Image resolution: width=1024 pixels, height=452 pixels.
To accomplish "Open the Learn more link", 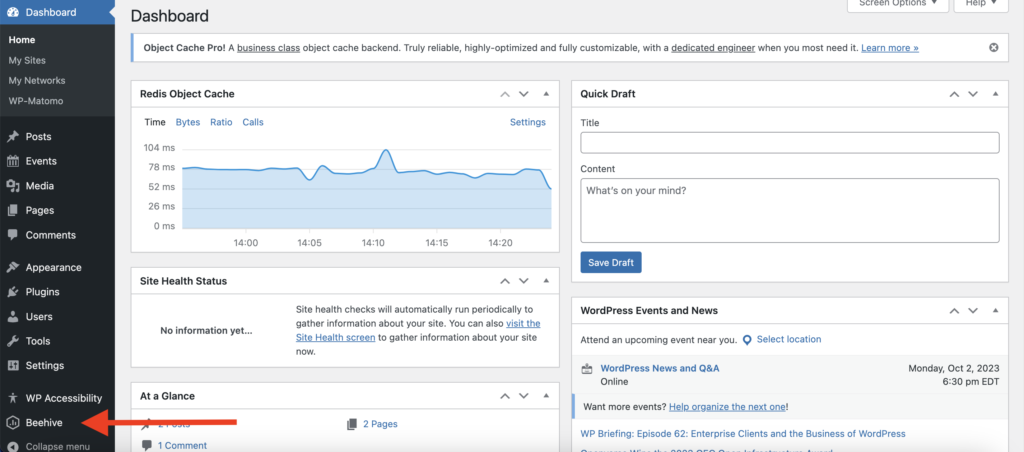I will click(890, 48).
